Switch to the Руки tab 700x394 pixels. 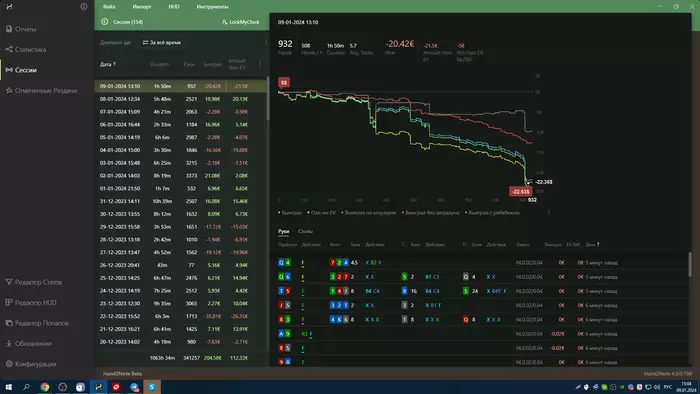[x=283, y=231]
